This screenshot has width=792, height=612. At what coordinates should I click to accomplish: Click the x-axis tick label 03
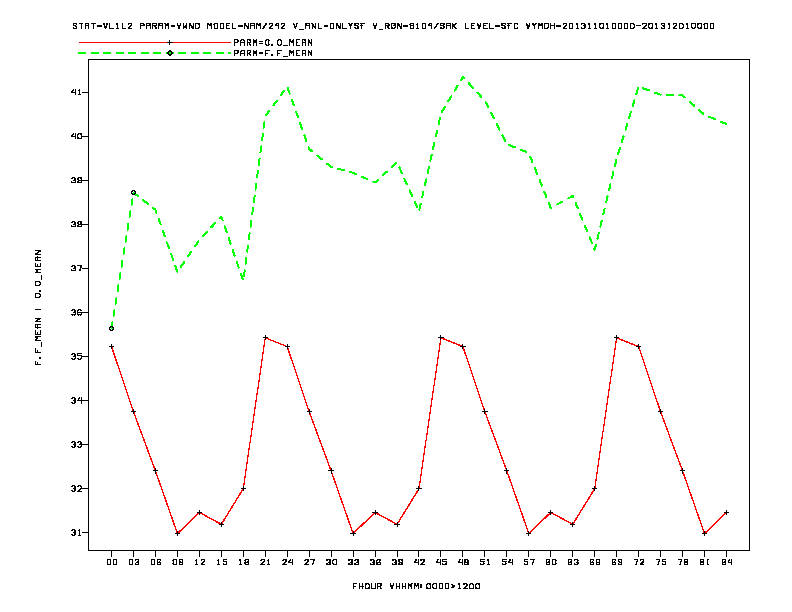click(x=133, y=562)
